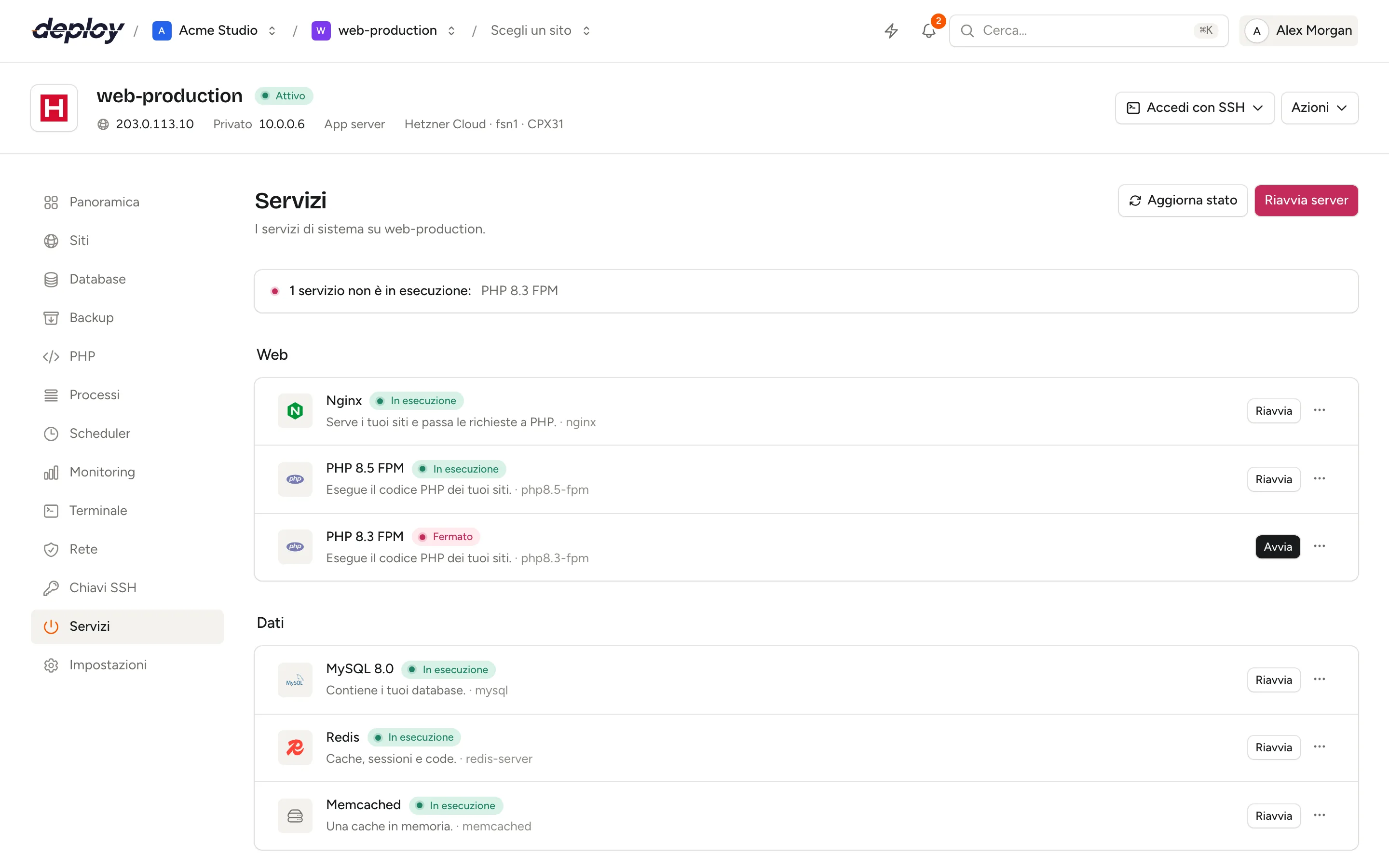1389x868 pixels.
Task: Open the notifications bell
Action: click(929, 30)
